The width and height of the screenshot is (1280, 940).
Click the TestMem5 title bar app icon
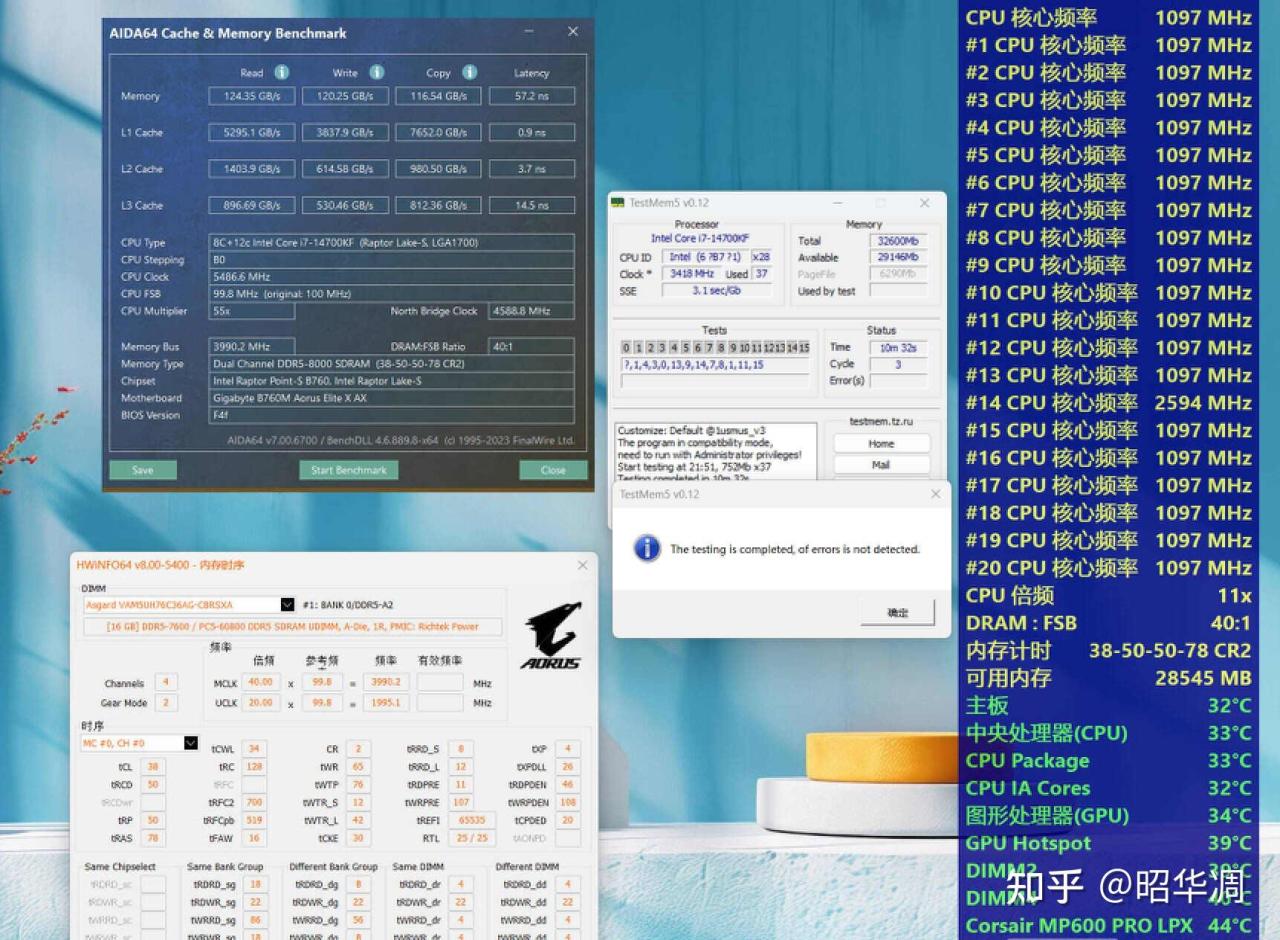[x=618, y=203]
